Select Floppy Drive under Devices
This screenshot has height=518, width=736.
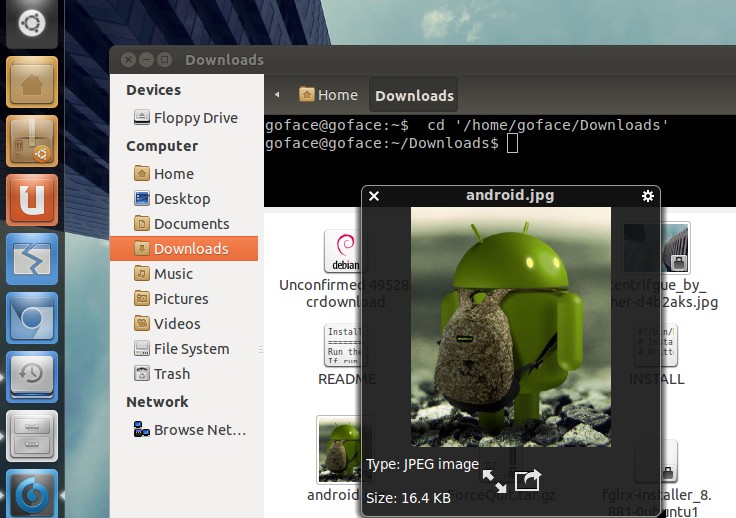[185, 118]
